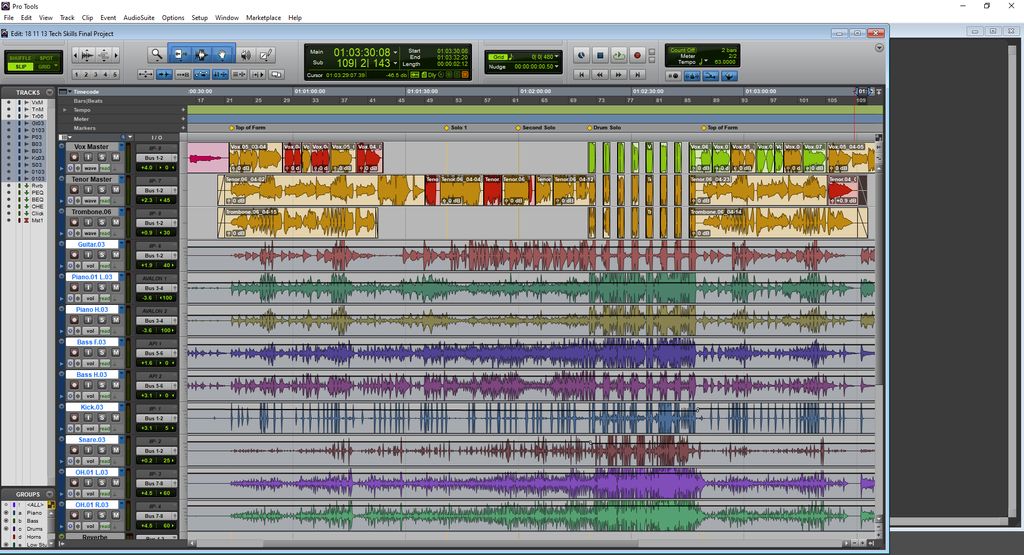Open the Clip menu
1024x555 pixels.
pyautogui.click(x=87, y=18)
